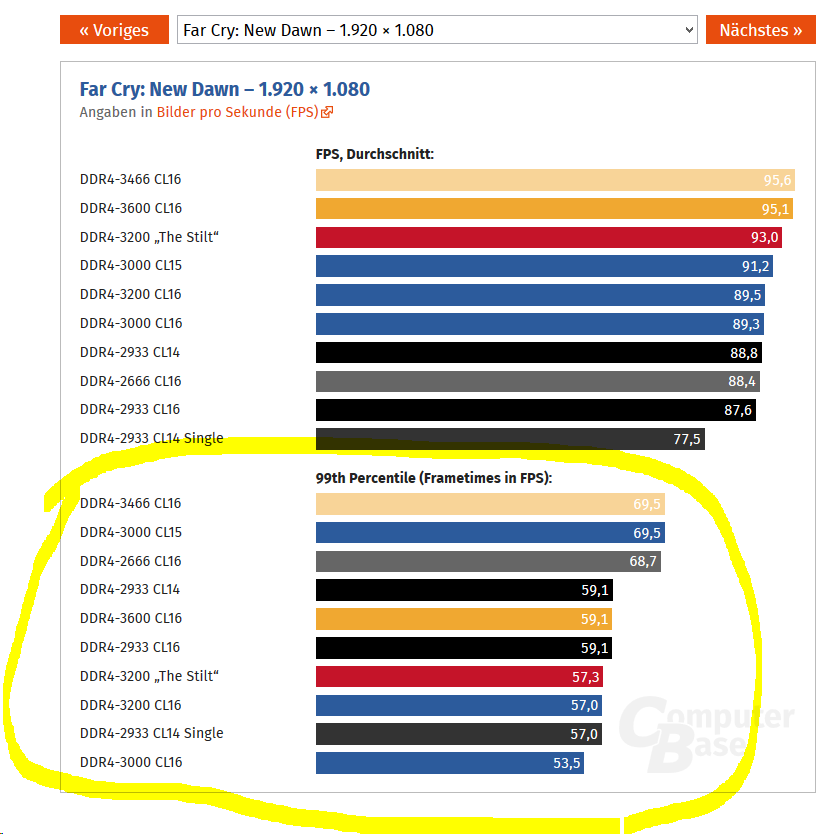This screenshot has width=835, height=834.
Task: Select the 89,5 average FPS bar
Action: (x=540, y=295)
